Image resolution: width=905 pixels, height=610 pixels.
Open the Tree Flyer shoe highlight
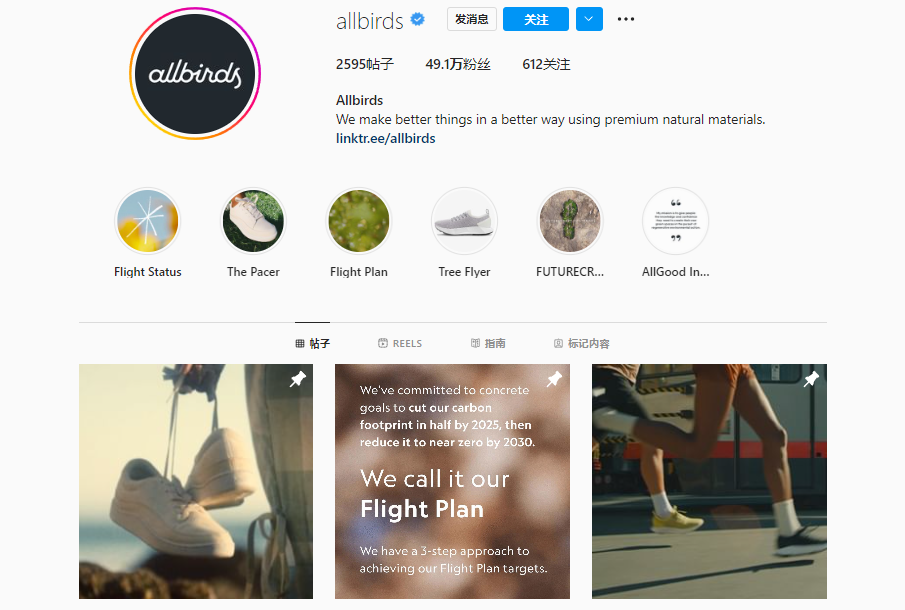coord(465,221)
